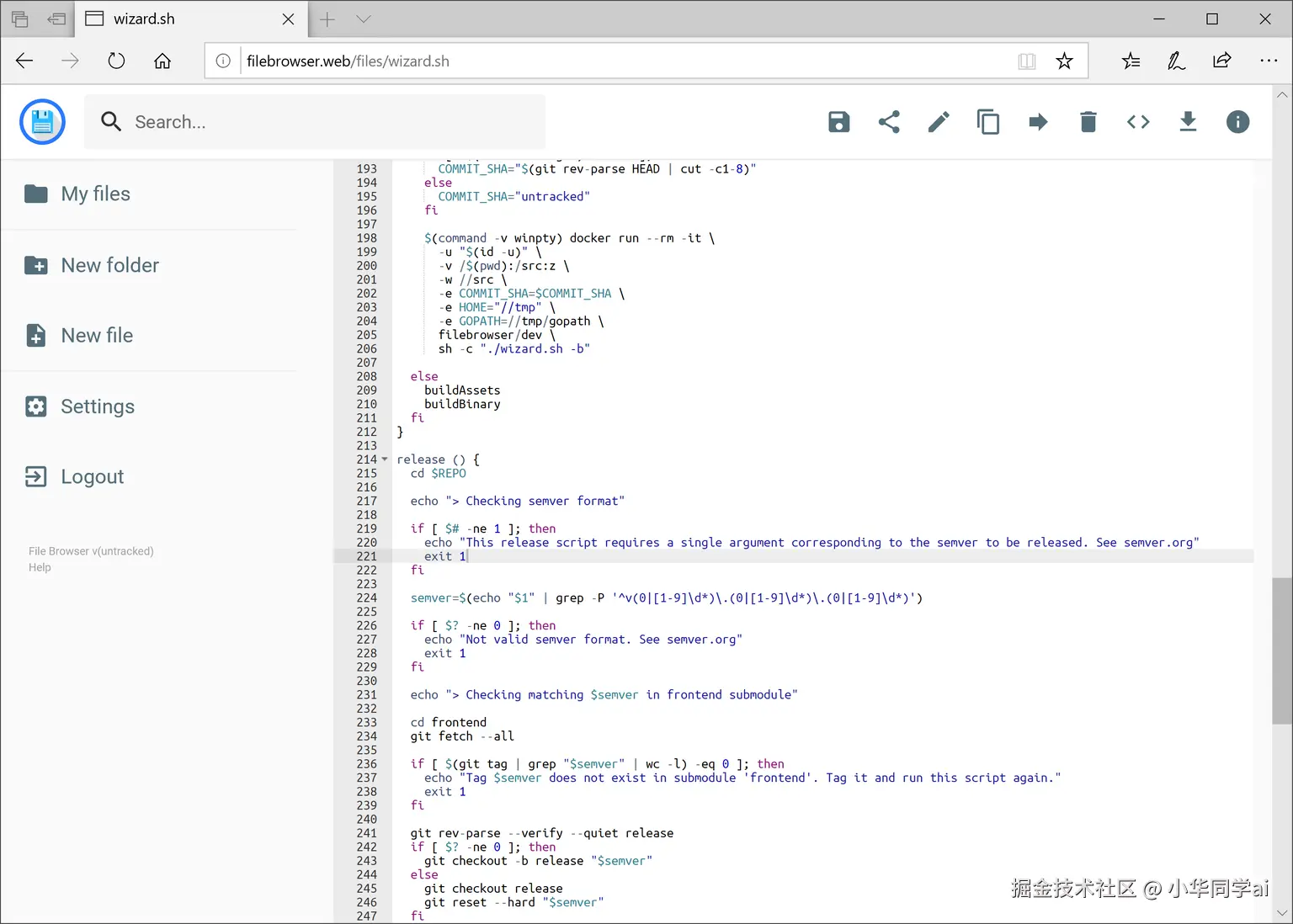Expand the tab preview dropdown chevron

(x=363, y=19)
